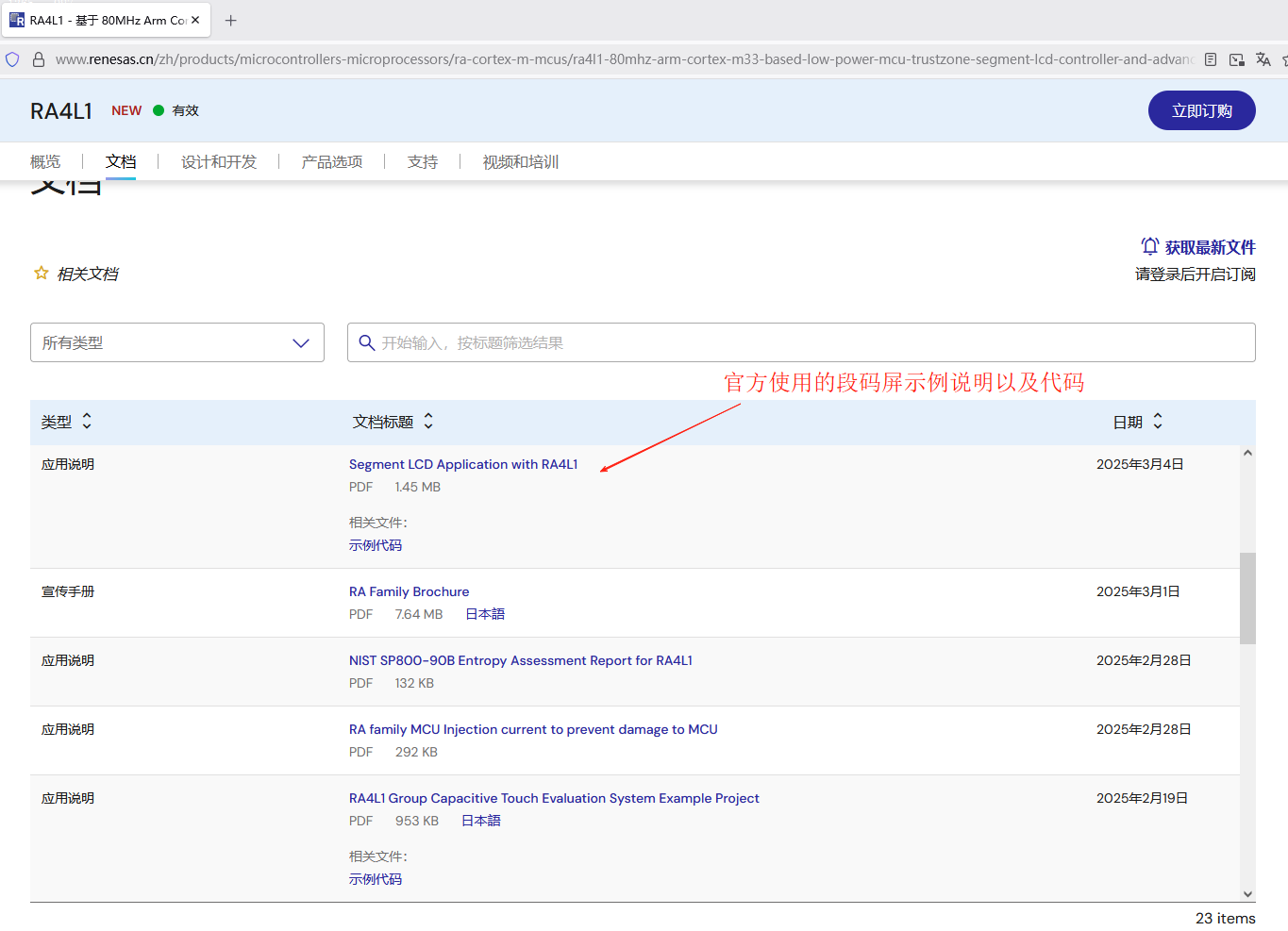
Task: Click the search magnifier icon in filter box
Action: pyautogui.click(x=367, y=342)
